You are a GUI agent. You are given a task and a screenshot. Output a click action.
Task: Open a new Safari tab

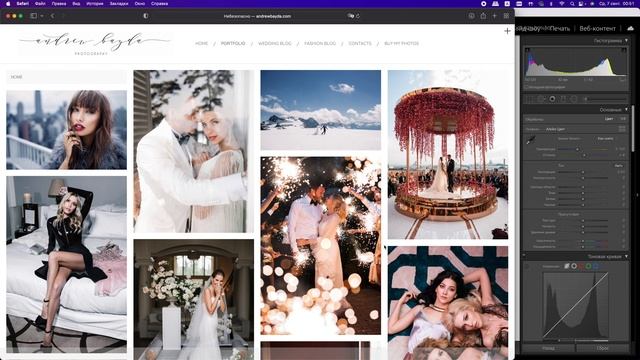pos(494,16)
